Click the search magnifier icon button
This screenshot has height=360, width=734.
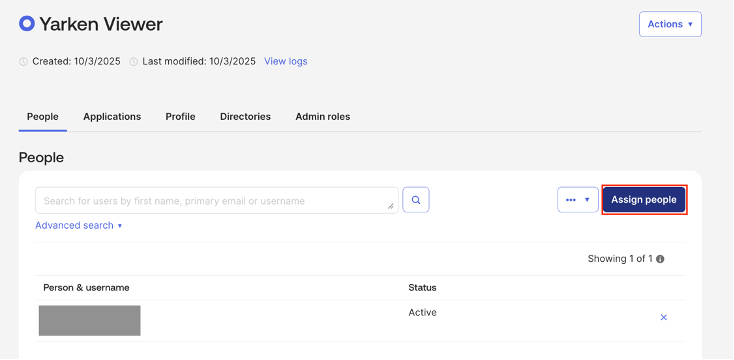coord(416,200)
